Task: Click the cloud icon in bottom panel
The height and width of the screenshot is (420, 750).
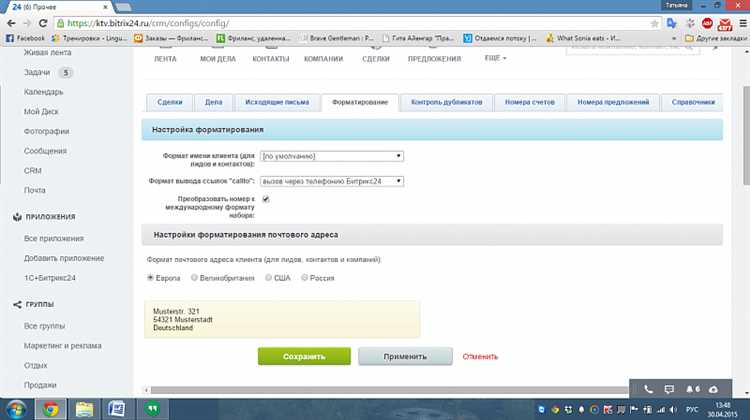Action: 713,389
